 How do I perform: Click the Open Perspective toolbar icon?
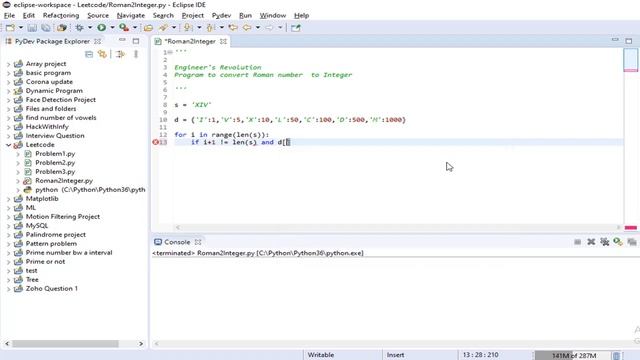coord(296,28)
